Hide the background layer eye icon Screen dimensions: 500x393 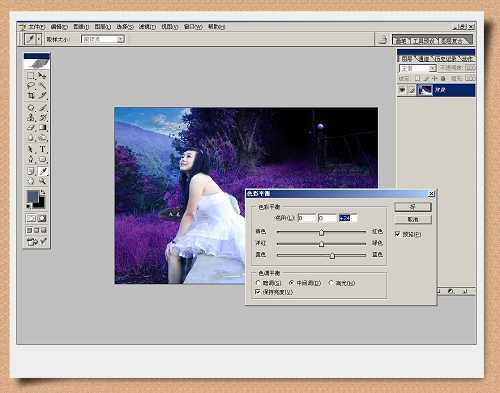402,90
